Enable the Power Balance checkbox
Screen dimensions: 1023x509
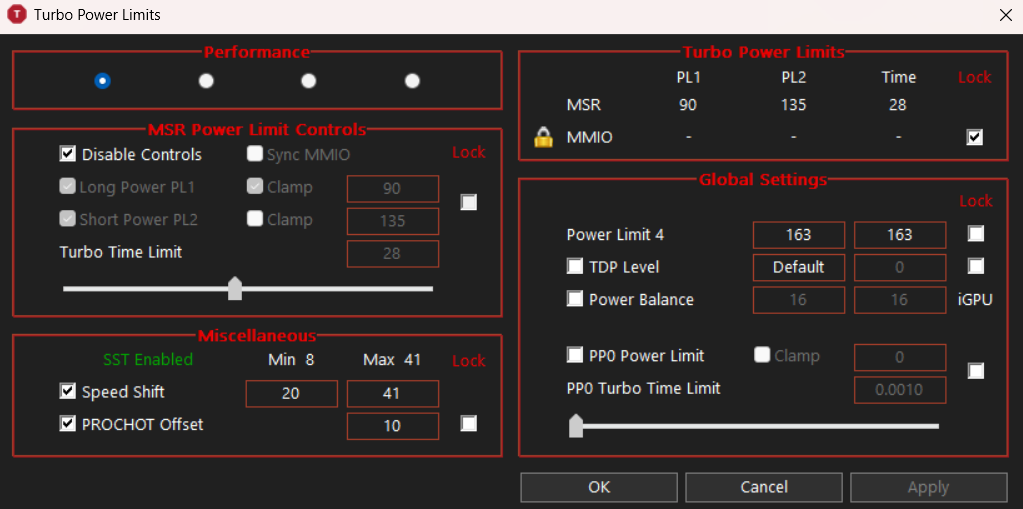pyautogui.click(x=575, y=299)
